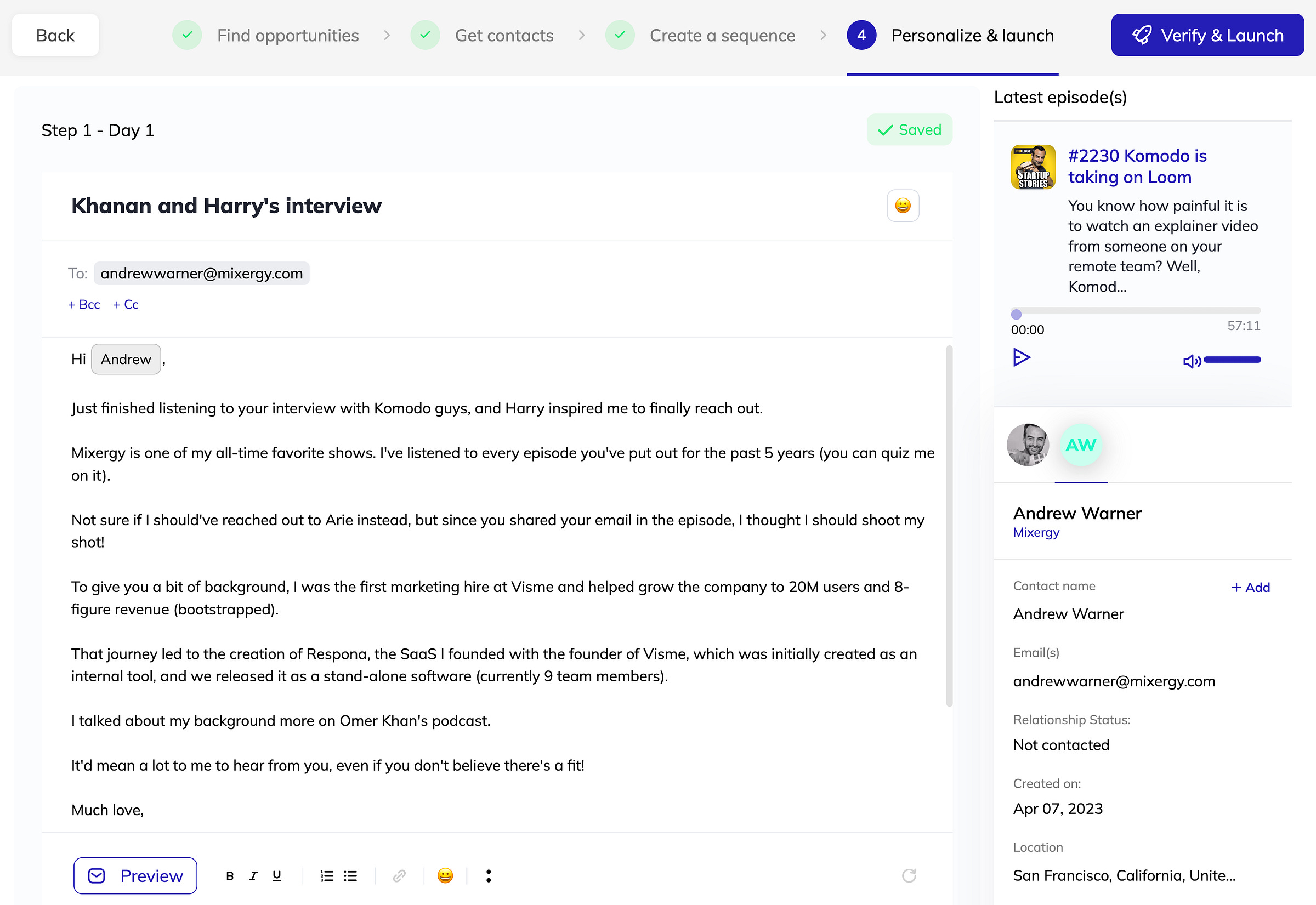Click the sentence about Omer Khan's podcast
1316x905 pixels.
(x=281, y=721)
